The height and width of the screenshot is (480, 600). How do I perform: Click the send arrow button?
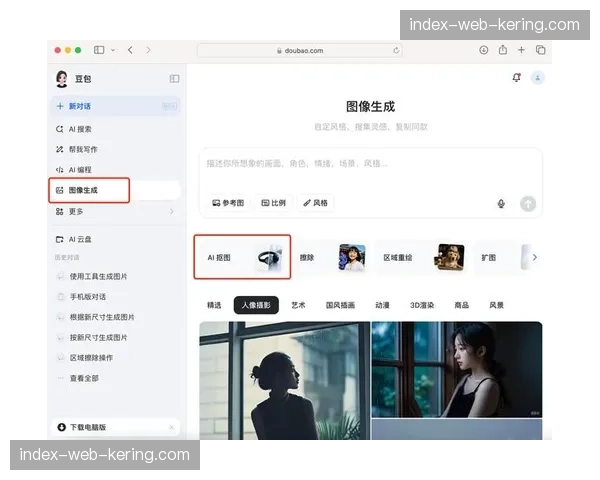[x=528, y=204]
